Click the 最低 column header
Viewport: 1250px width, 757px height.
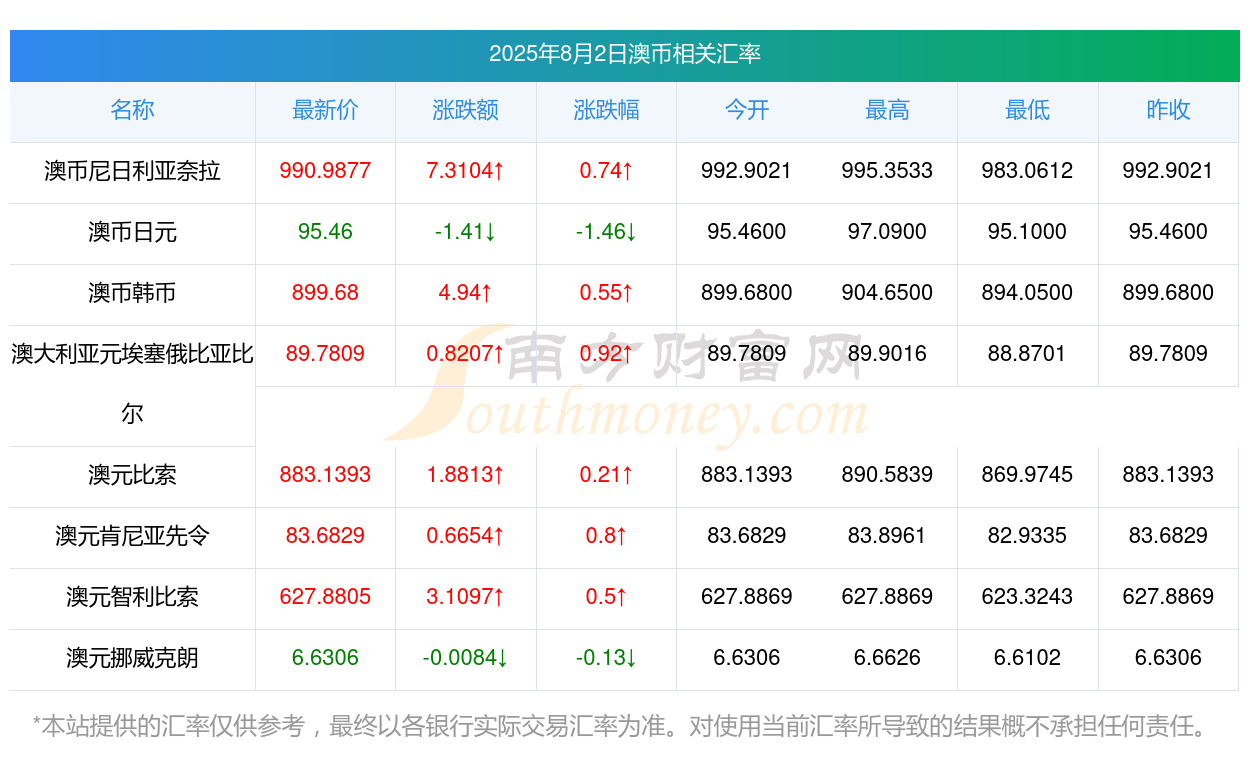1027,110
